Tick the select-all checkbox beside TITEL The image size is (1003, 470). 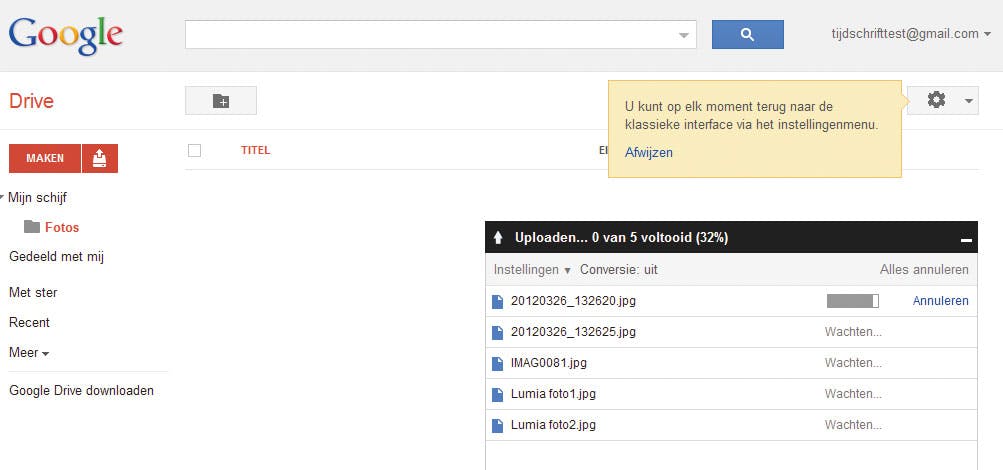point(194,150)
